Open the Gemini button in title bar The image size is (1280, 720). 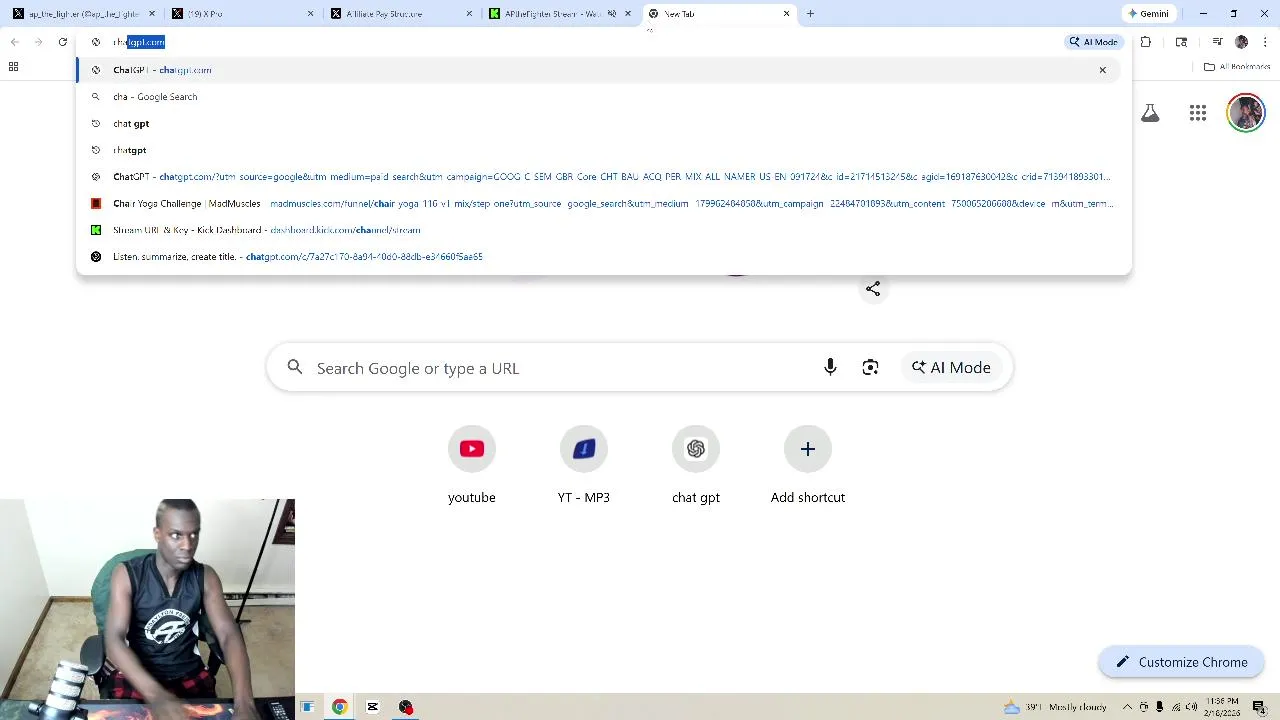(x=1149, y=14)
